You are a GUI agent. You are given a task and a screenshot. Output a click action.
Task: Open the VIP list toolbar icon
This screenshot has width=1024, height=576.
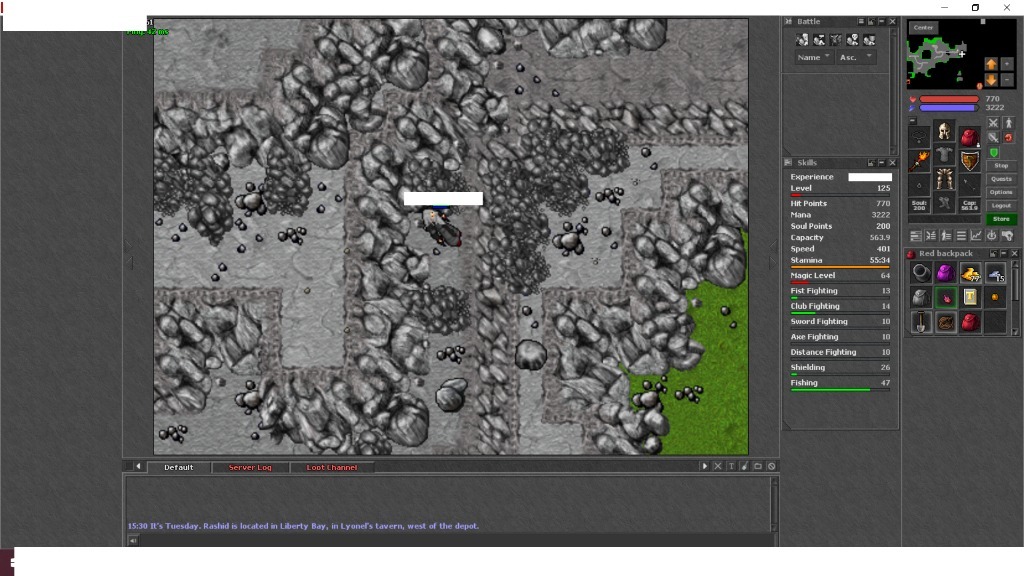[x=946, y=235]
